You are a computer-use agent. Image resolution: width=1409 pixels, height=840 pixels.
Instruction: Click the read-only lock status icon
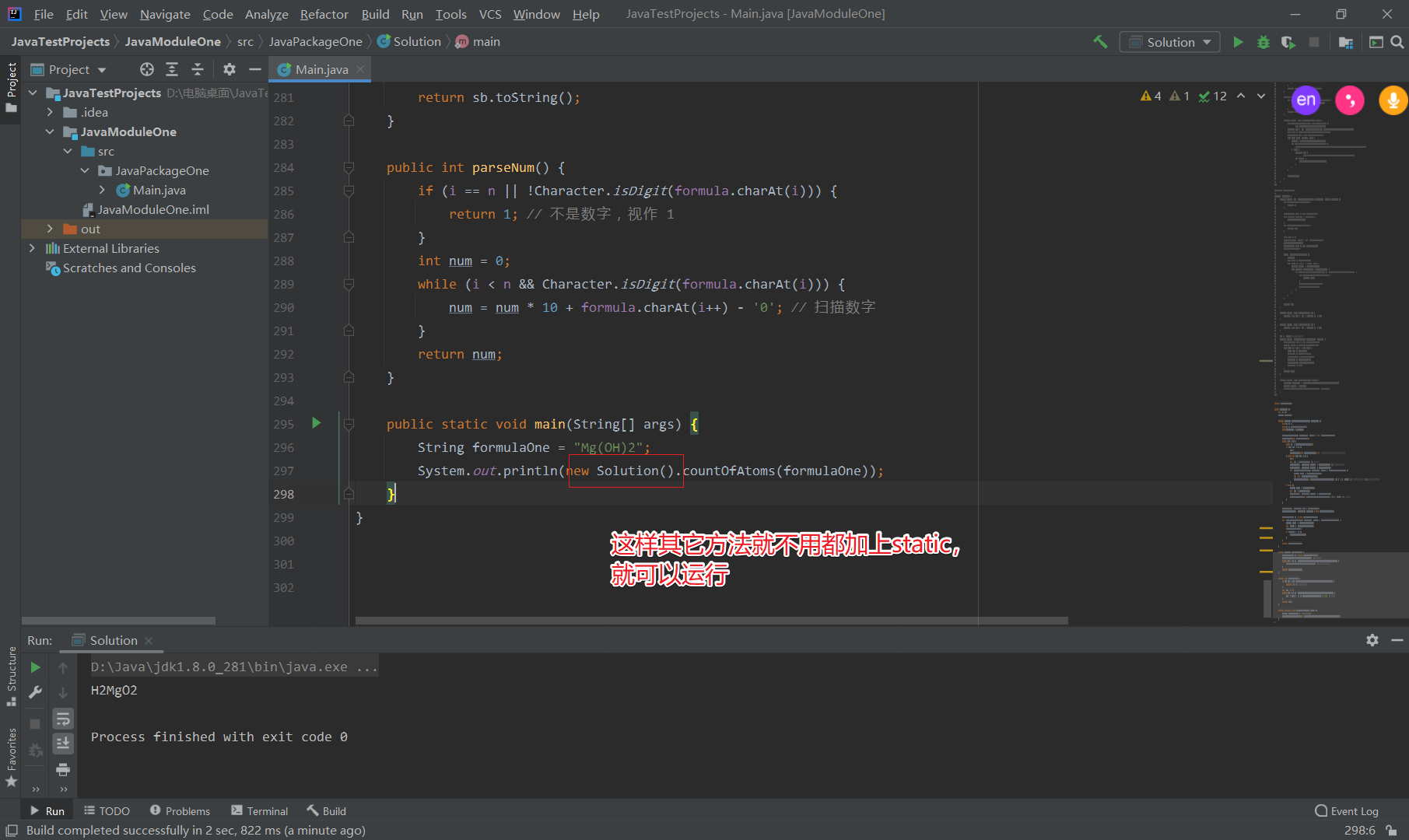tap(1391, 831)
